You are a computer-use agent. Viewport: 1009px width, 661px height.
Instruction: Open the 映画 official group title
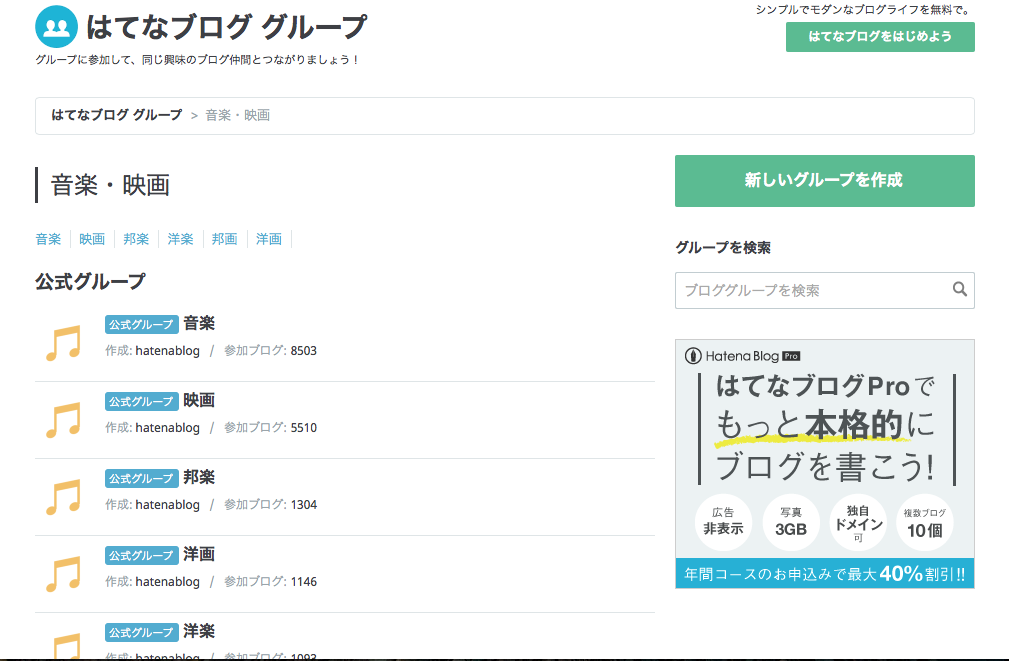(199, 400)
